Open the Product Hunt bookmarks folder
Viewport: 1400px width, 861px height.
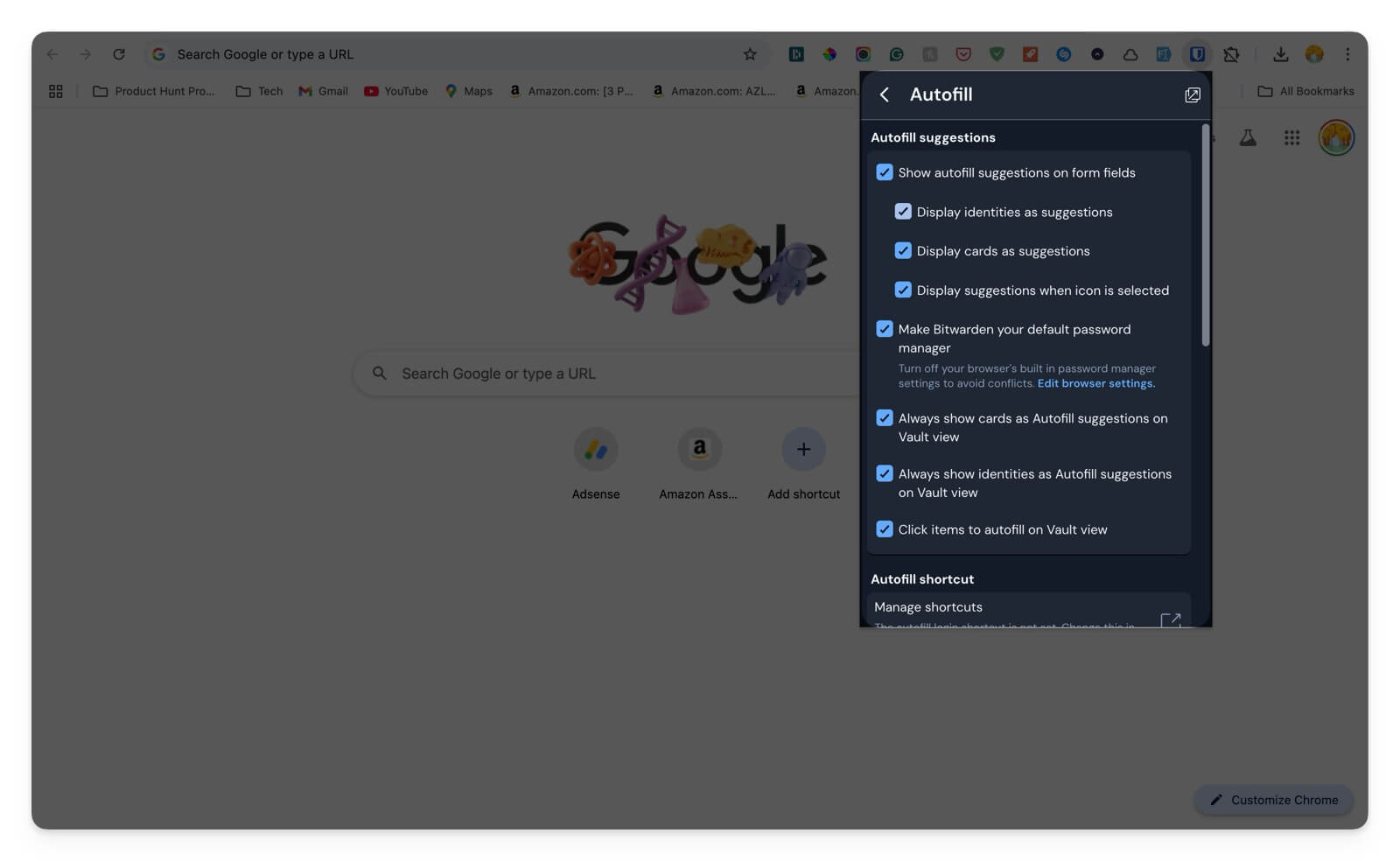[x=154, y=91]
